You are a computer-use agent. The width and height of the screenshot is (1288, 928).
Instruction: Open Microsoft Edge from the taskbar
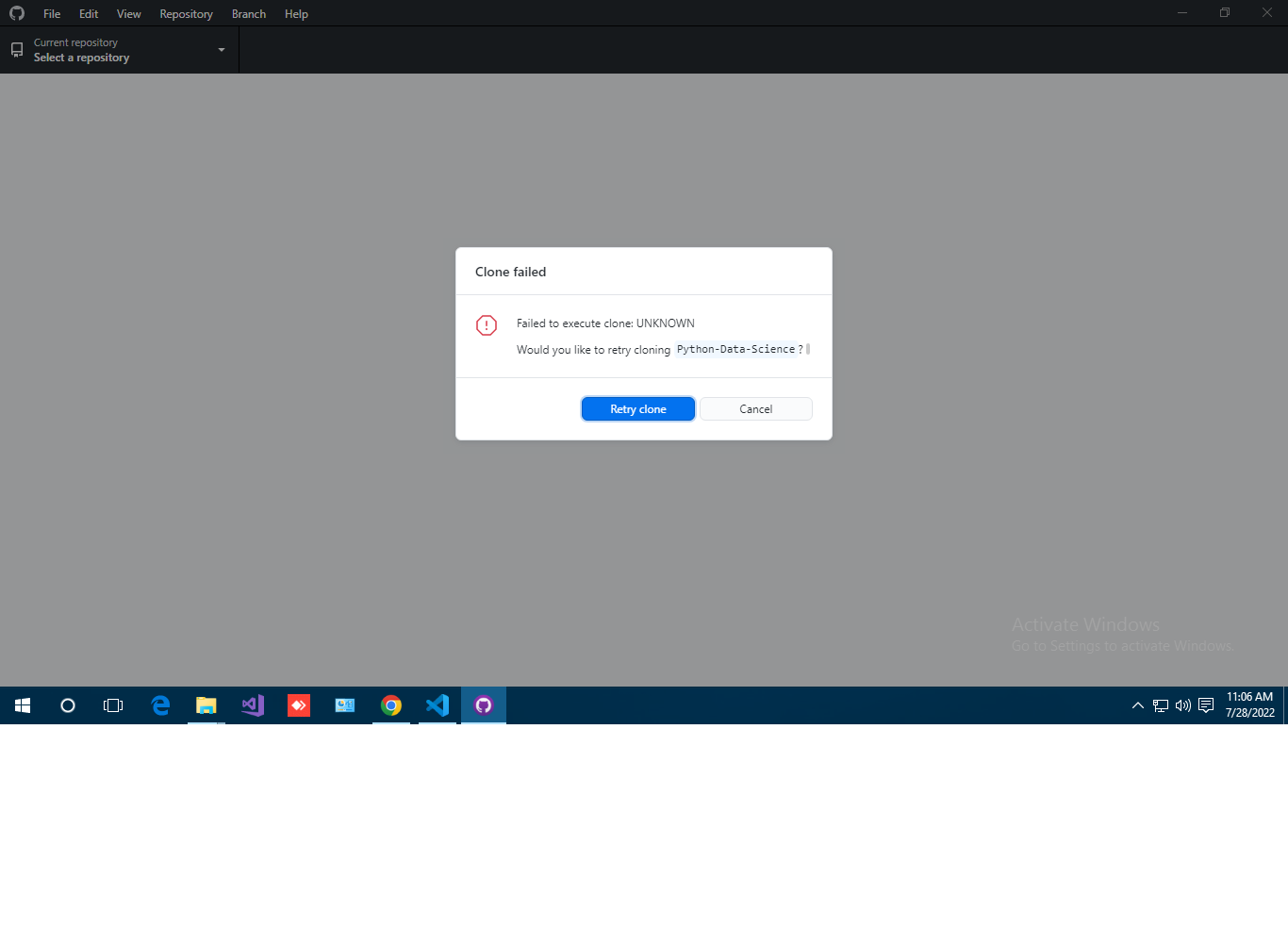(160, 704)
